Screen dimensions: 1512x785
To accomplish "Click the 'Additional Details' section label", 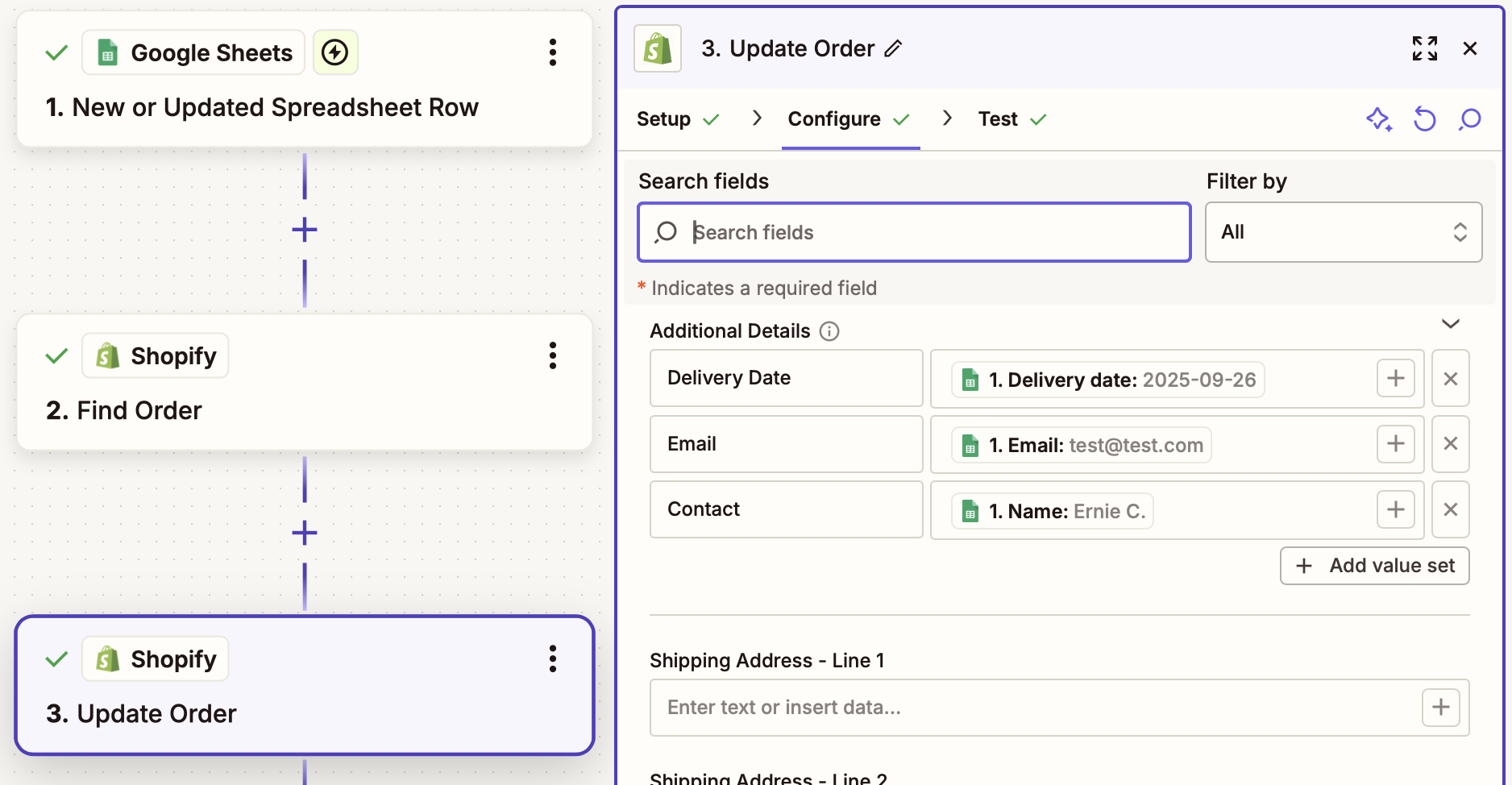I will (730, 331).
